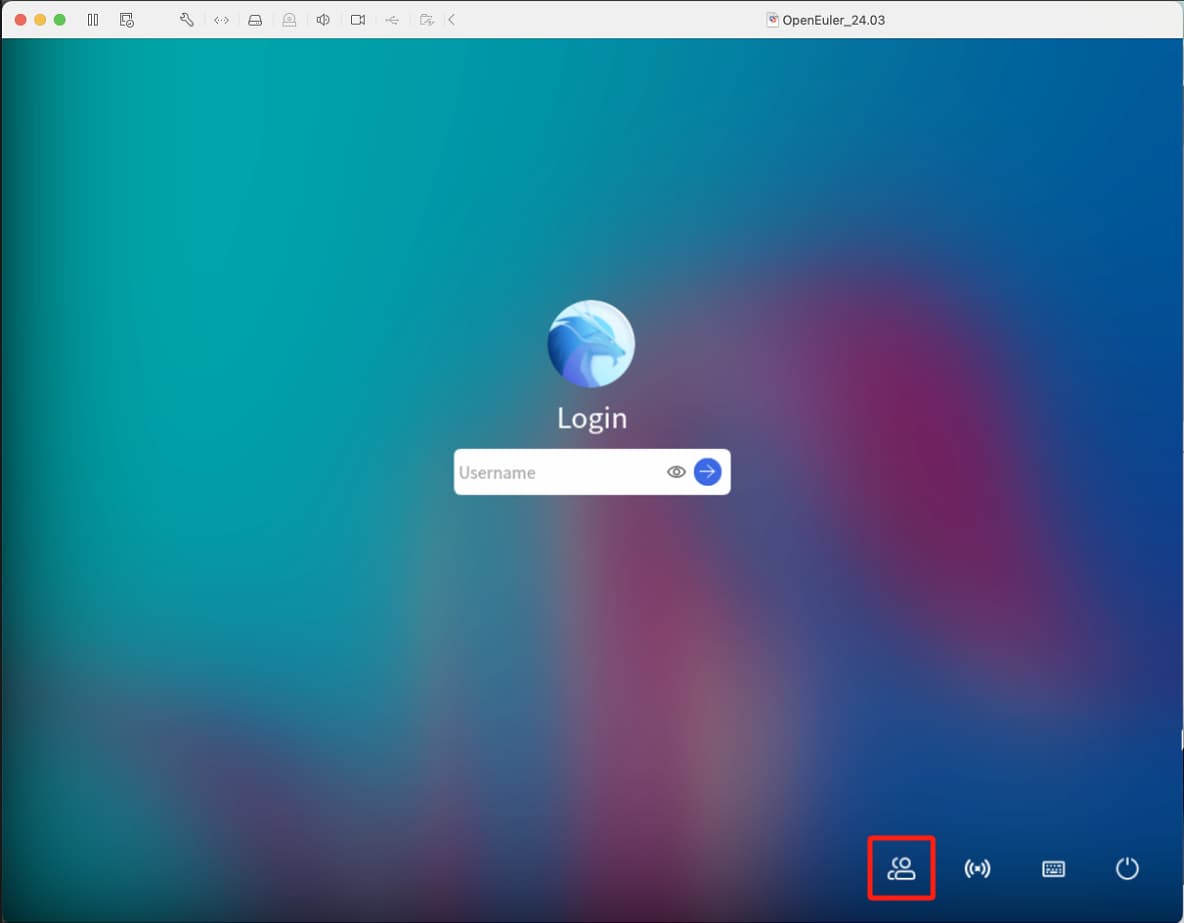Toggle the eye visibility icon
This screenshot has width=1184, height=923.
676,472
